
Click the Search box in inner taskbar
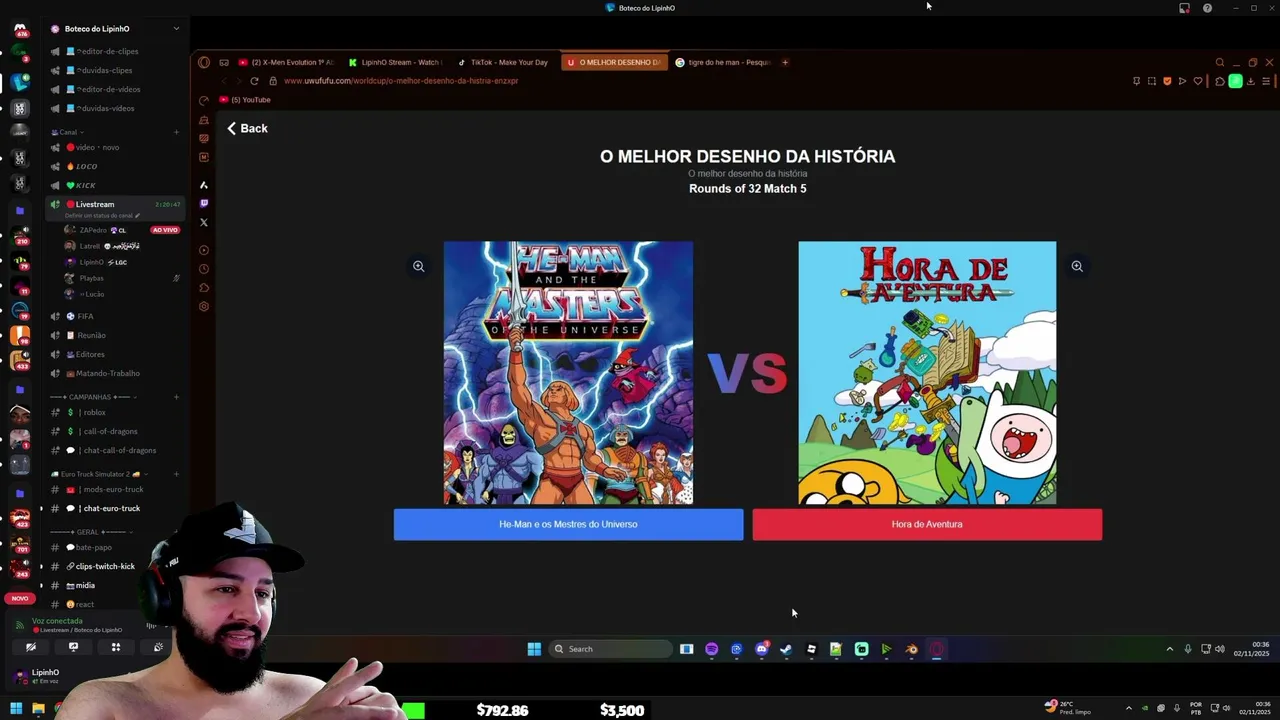(x=610, y=649)
